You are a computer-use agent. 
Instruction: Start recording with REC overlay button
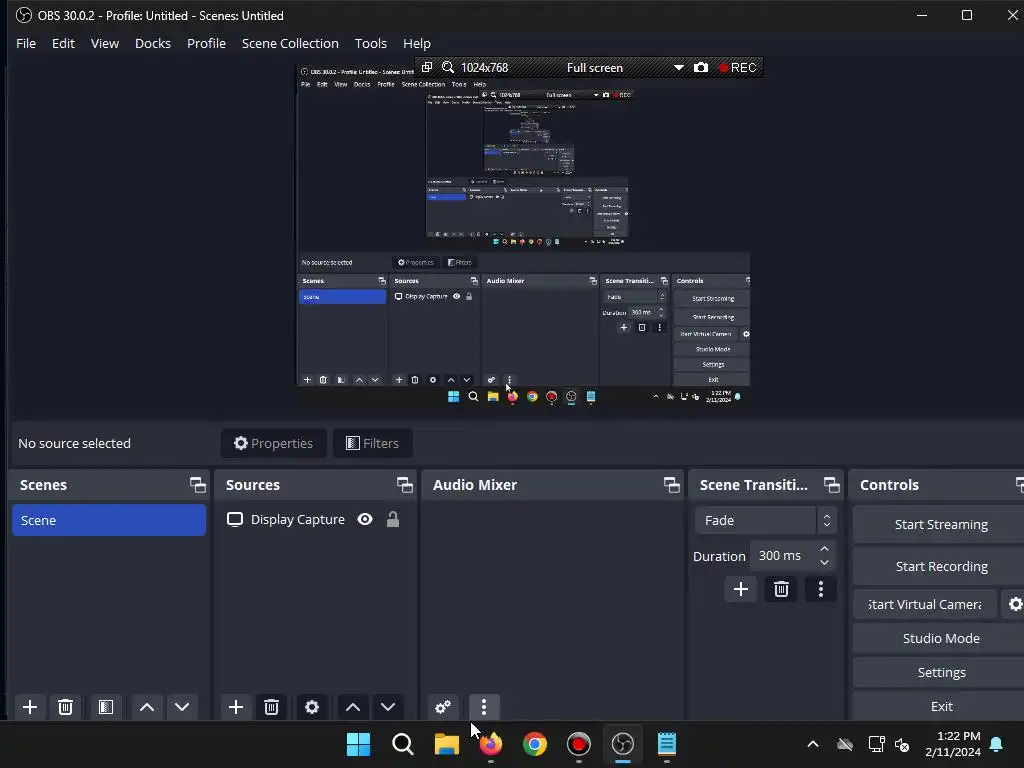(738, 67)
